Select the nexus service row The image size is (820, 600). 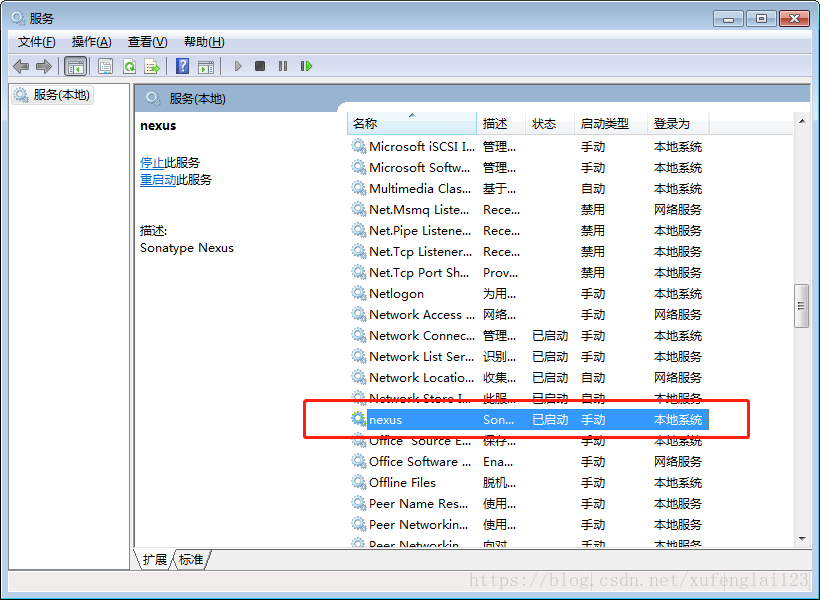click(528, 420)
